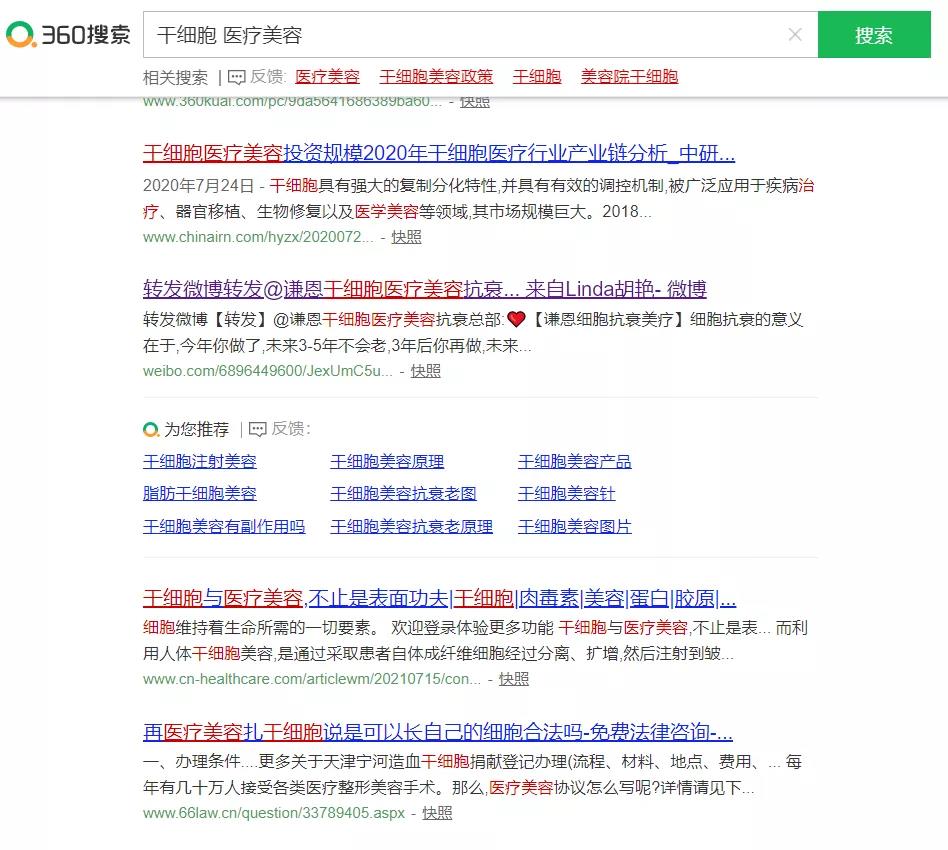948x850 pixels.
Task: Click the 为您推荐 heading text
Action: pyautogui.click(x=196, y=429)
